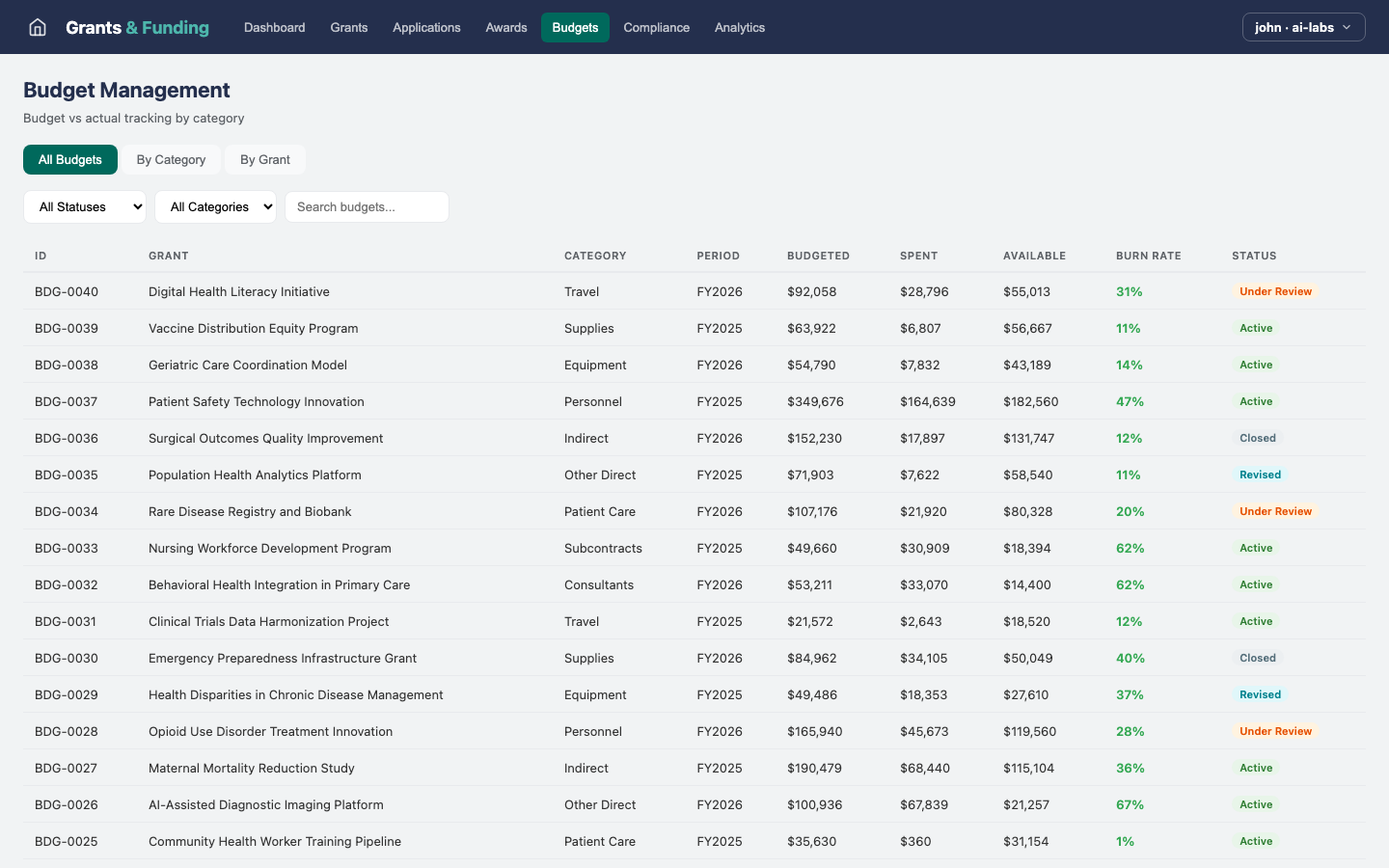This screenshot has height=868, width=1389.
Task: Click the home icon in the navigation bar
Action: (37, 27)
